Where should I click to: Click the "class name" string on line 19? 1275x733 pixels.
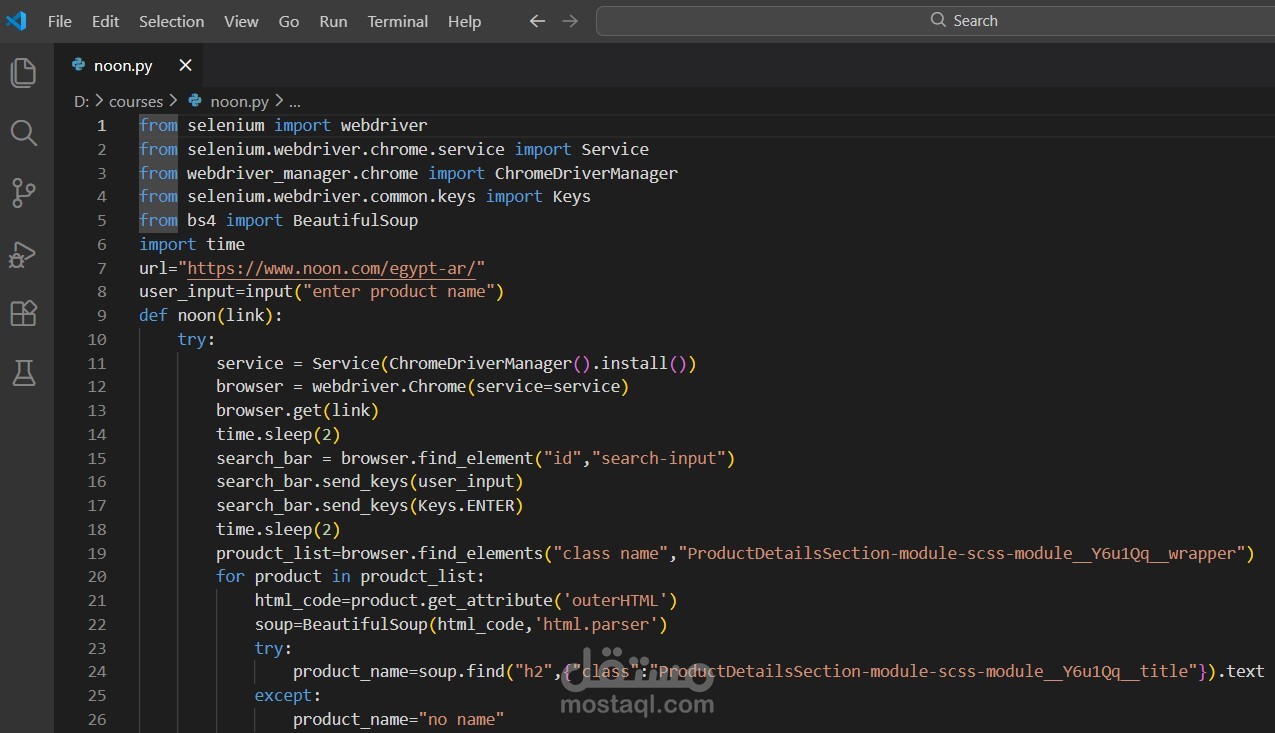coord(611,553)
